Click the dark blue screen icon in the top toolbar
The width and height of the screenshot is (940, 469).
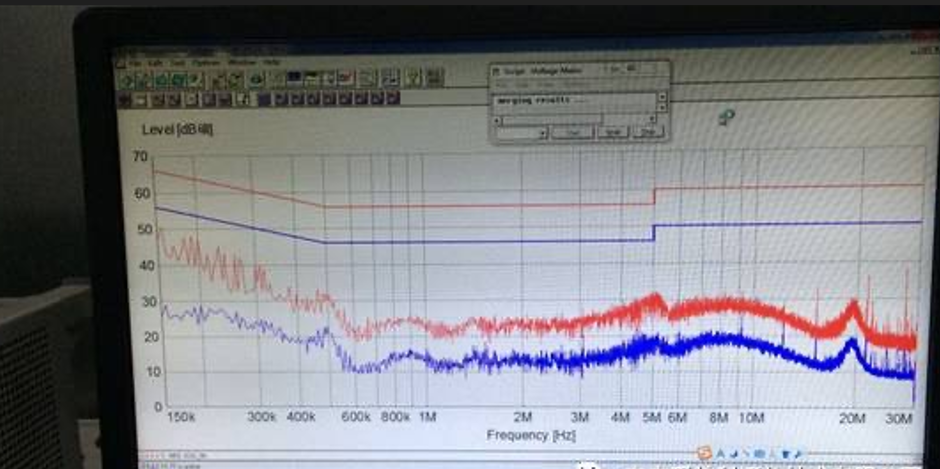(x=296, y=78)
